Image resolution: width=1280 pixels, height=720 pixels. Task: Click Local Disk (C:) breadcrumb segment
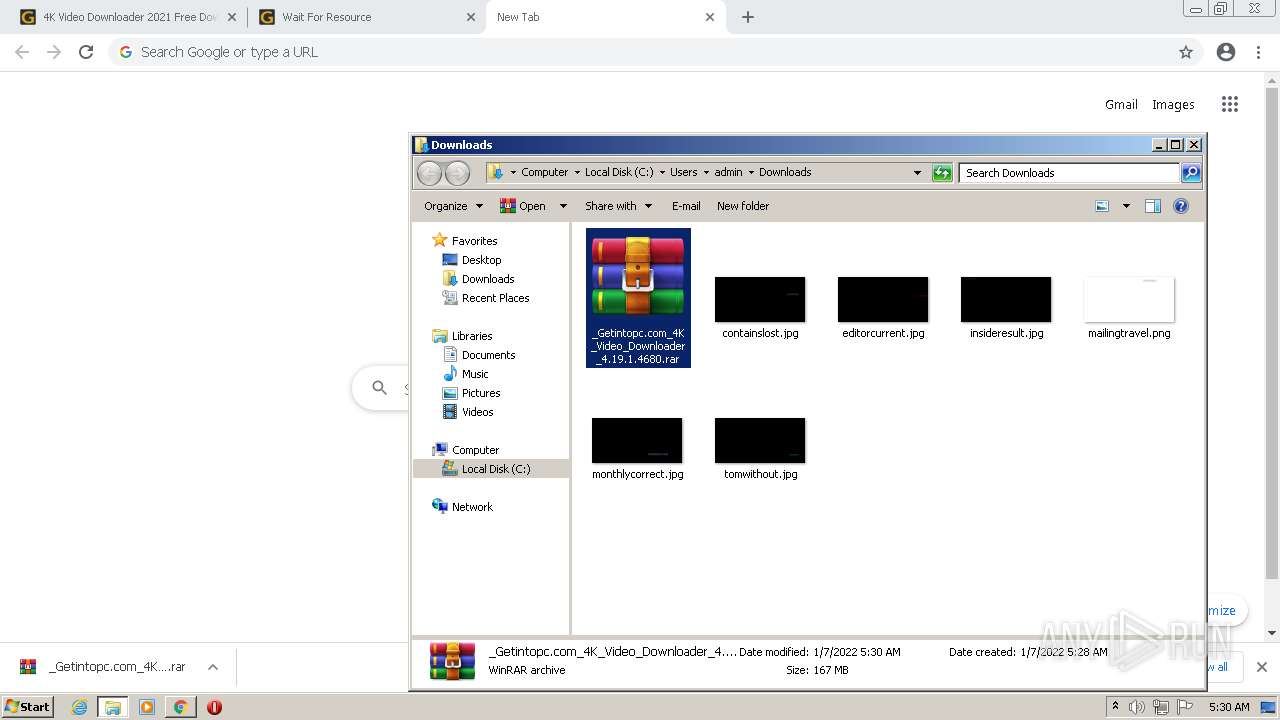point(619,172)
